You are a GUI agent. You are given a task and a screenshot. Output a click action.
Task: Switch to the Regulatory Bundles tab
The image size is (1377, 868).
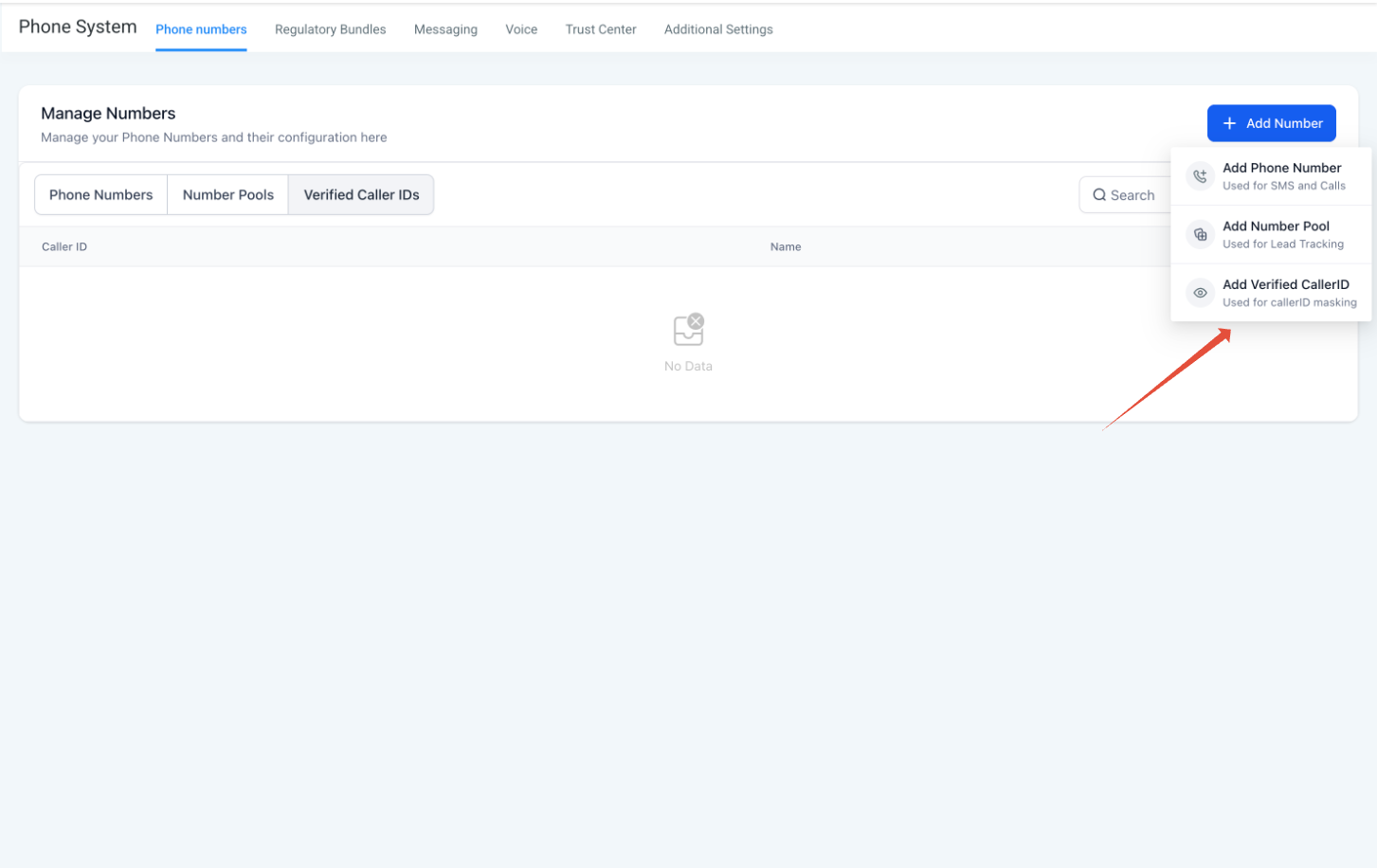[331, 29]
